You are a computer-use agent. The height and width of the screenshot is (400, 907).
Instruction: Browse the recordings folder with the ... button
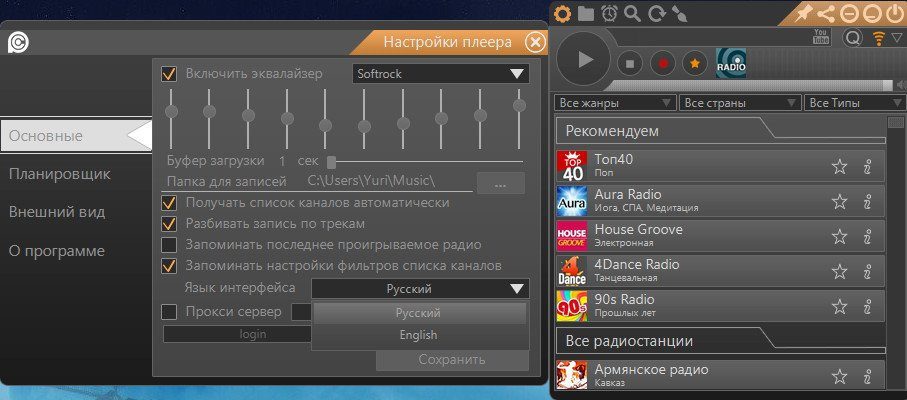[x=501, y=183]
